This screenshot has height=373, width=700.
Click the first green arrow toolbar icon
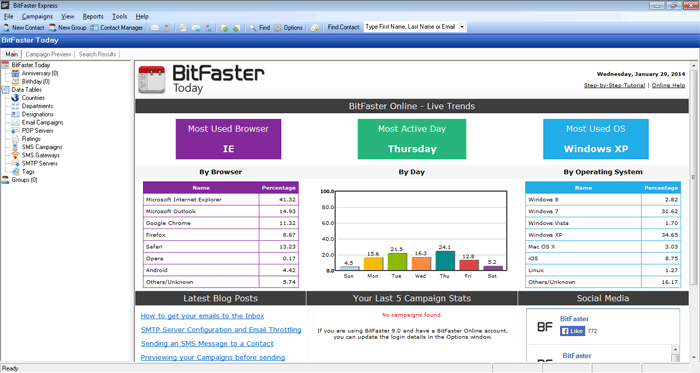225,28
